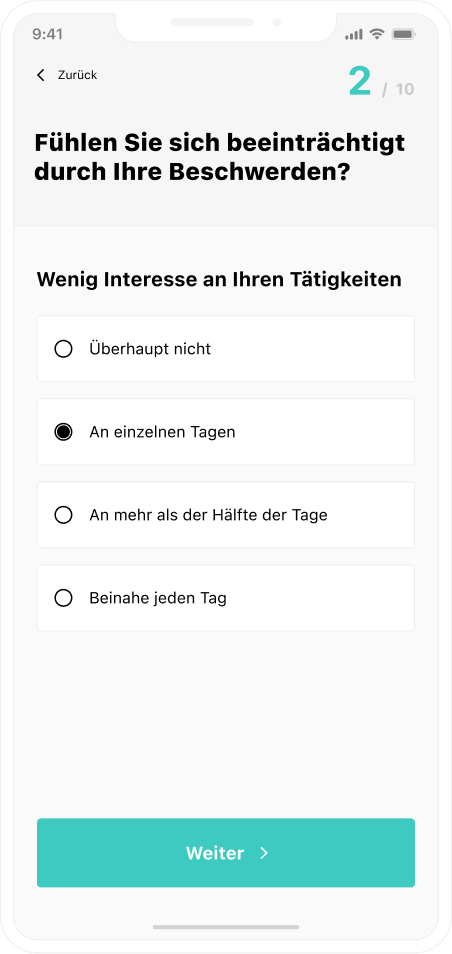The image size is (452, 954).
Task: Choose An mehr als der Hälfte radio
Action: 63,515
